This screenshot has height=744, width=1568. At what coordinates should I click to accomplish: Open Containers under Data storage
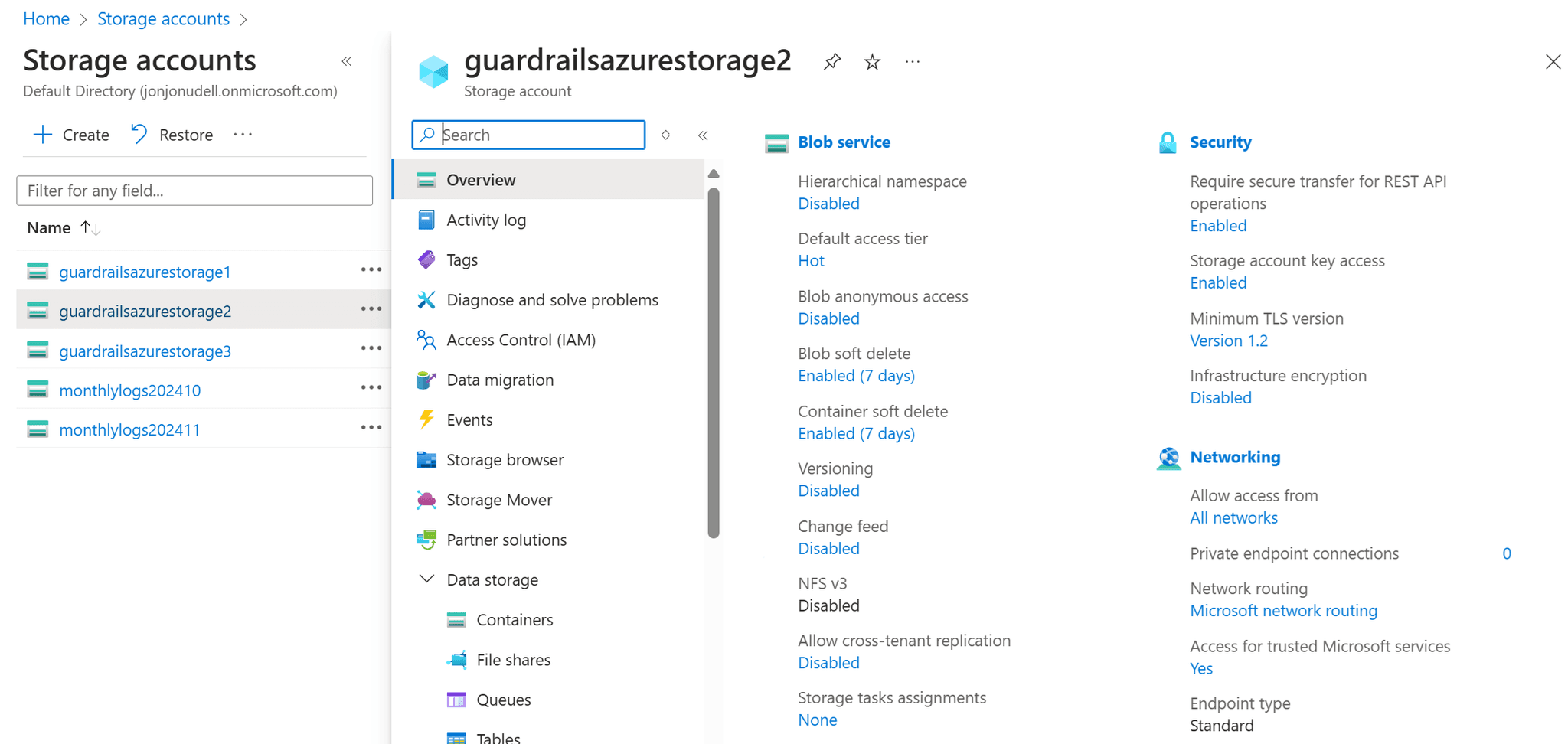tap(514, 619)
